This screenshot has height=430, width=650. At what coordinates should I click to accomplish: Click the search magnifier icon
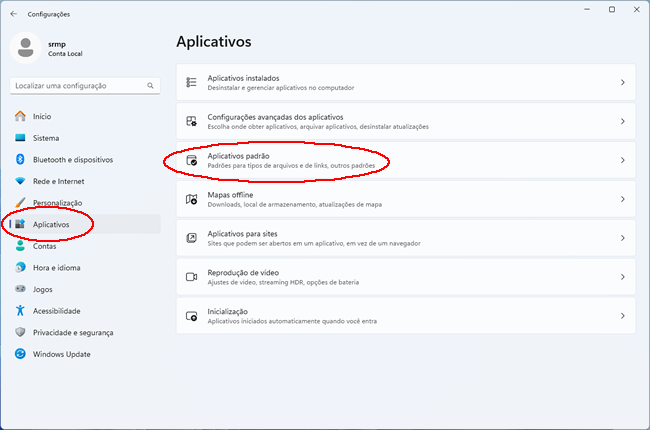[150, 85]
